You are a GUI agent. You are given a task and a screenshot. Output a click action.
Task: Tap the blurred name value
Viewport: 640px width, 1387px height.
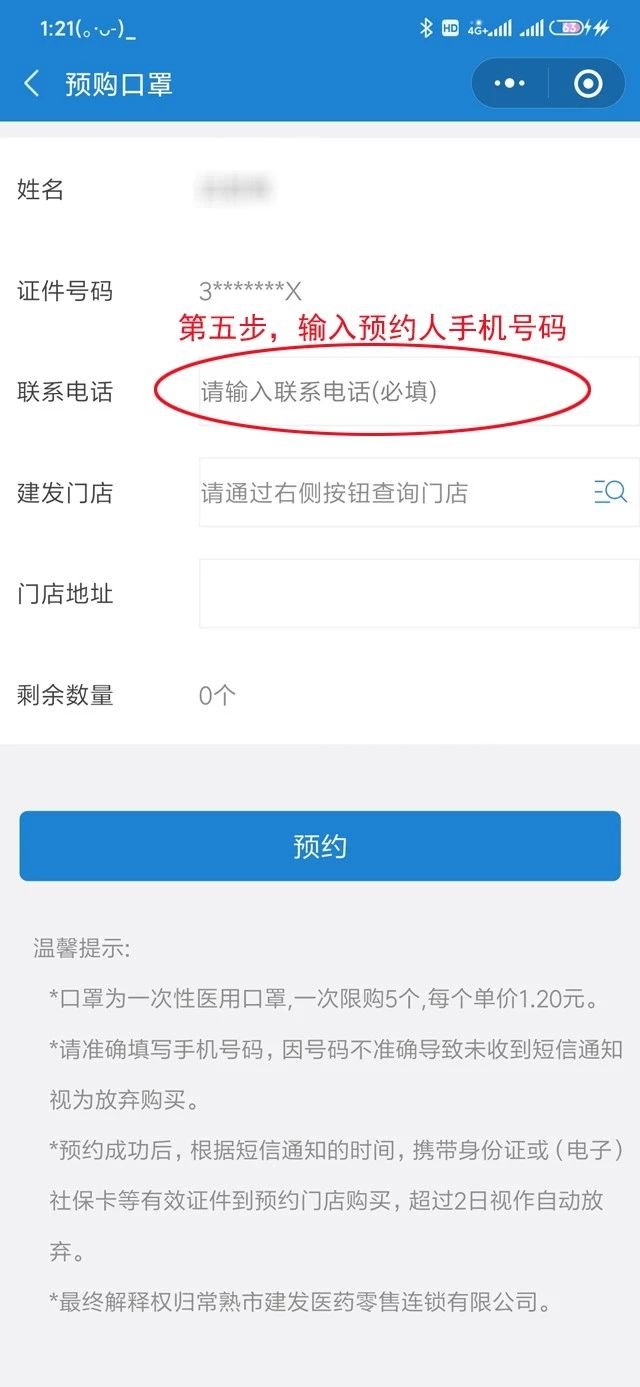(235, 188)
